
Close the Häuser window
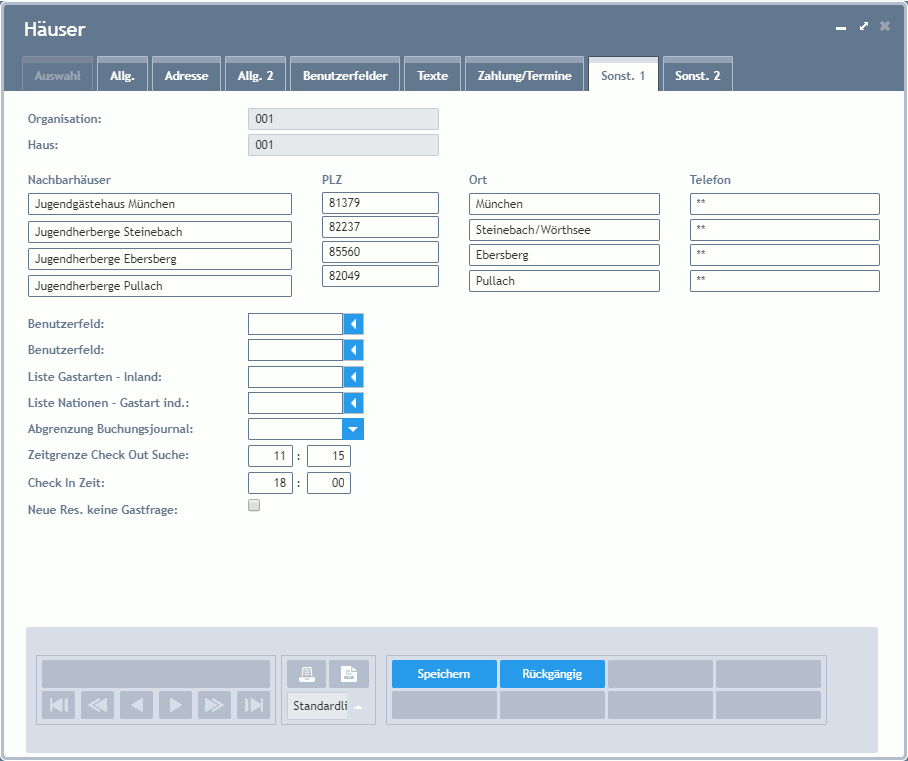point(885,26)
